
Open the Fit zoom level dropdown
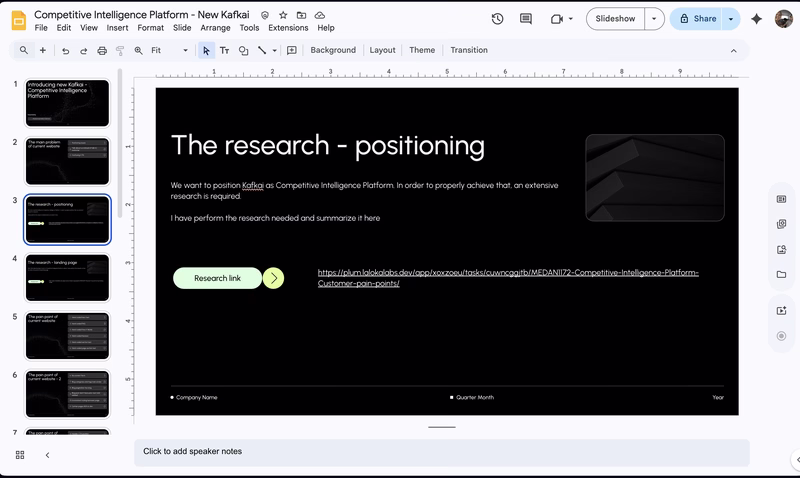tap(169, 51)
